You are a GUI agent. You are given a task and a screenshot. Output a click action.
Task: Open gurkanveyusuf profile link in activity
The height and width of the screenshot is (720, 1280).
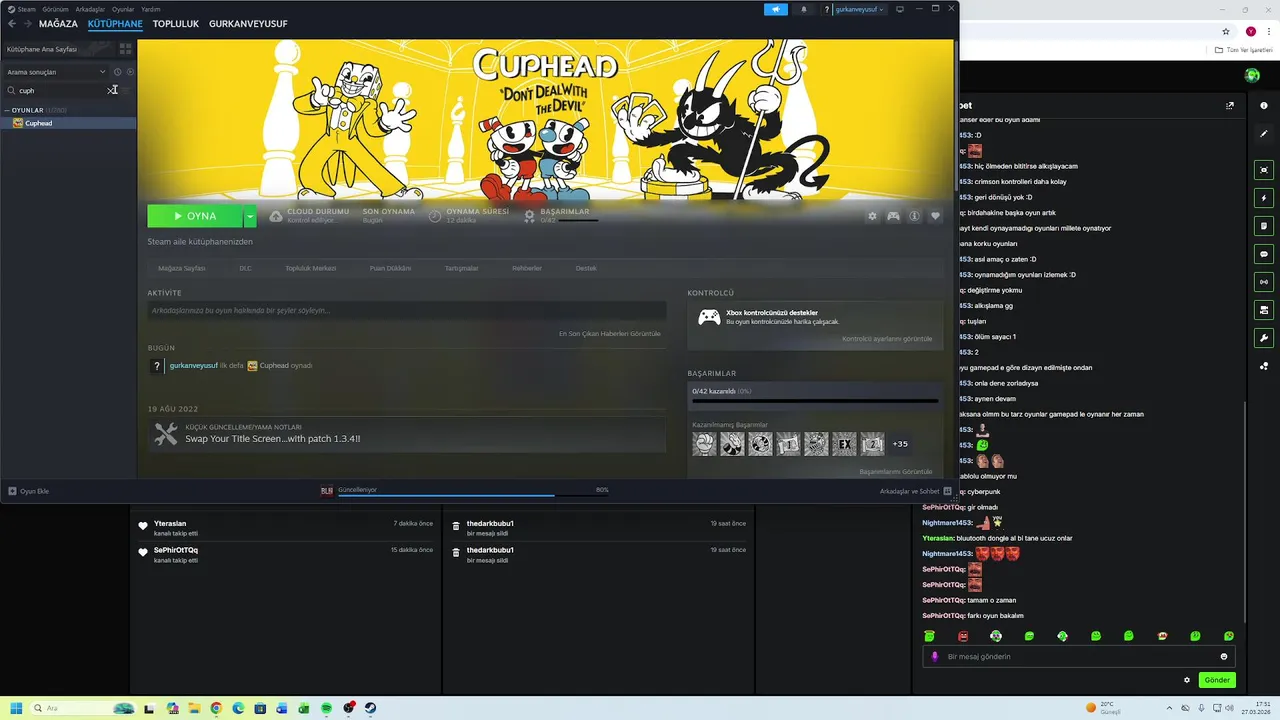[x=193, y=366]
